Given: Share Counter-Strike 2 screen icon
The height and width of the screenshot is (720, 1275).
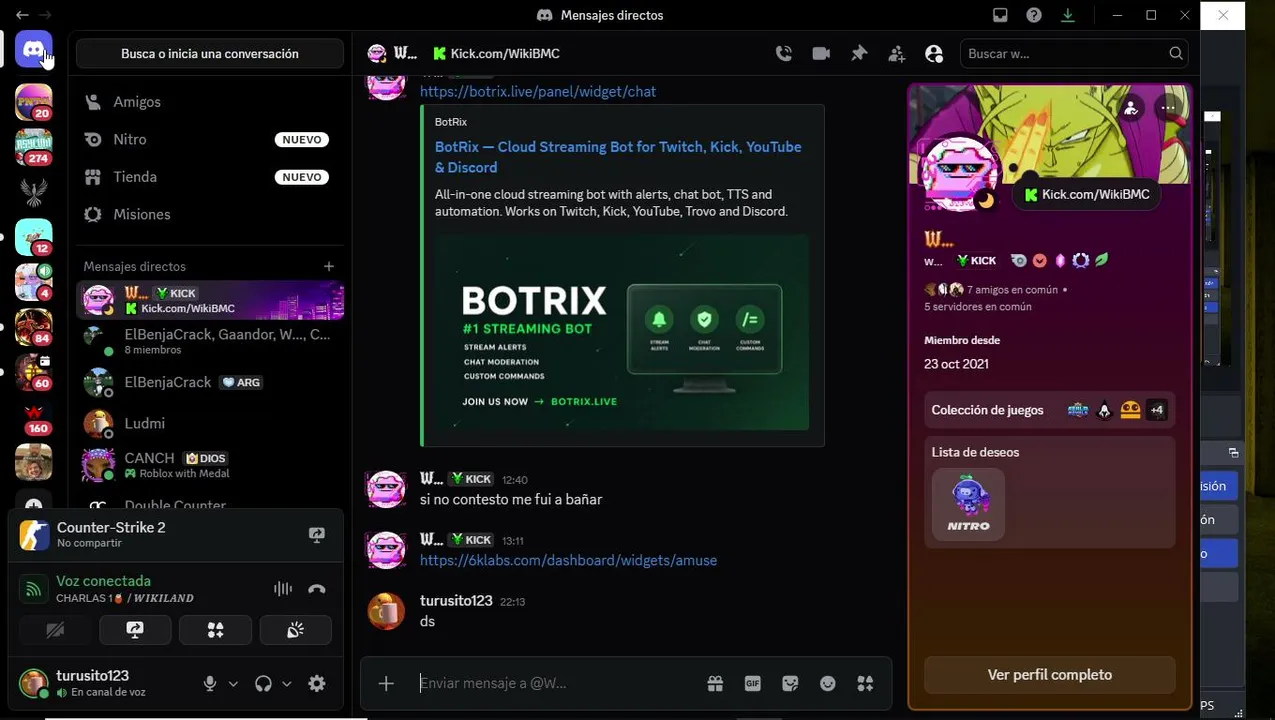Looking at the screenshot, I should tap(317, 535).
